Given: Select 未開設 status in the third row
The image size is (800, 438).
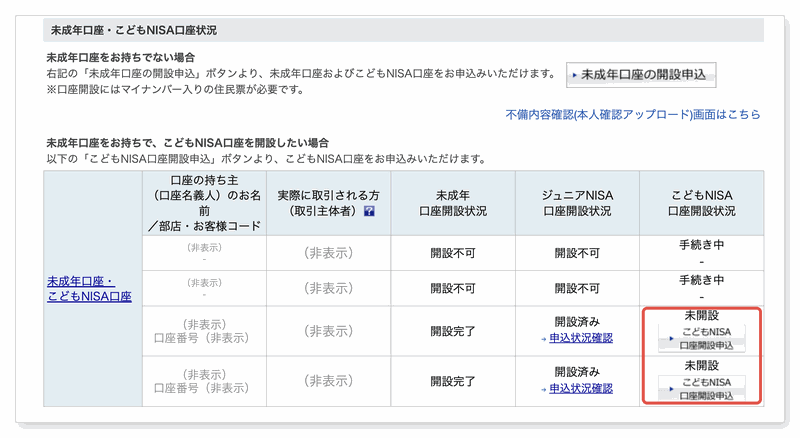Looking at the screenshot, I should tap(702, 315).
